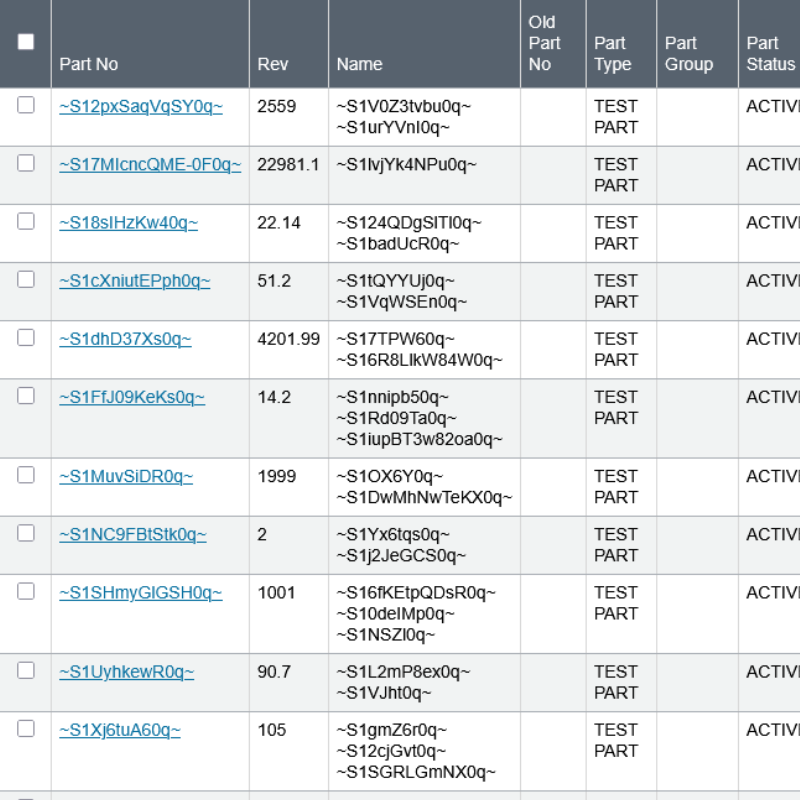Toggle the select-all checkbox in the header
The width and height of the screenshot is (800, 800).
(26, 42)
